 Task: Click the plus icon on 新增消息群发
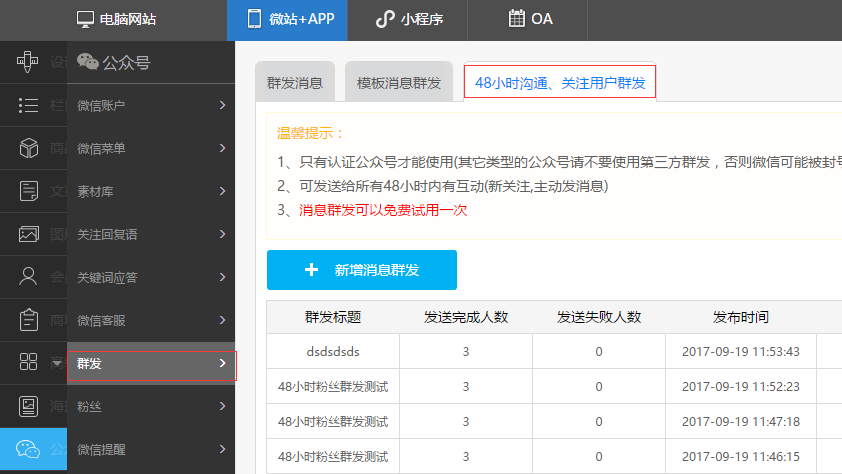[311, 270]
